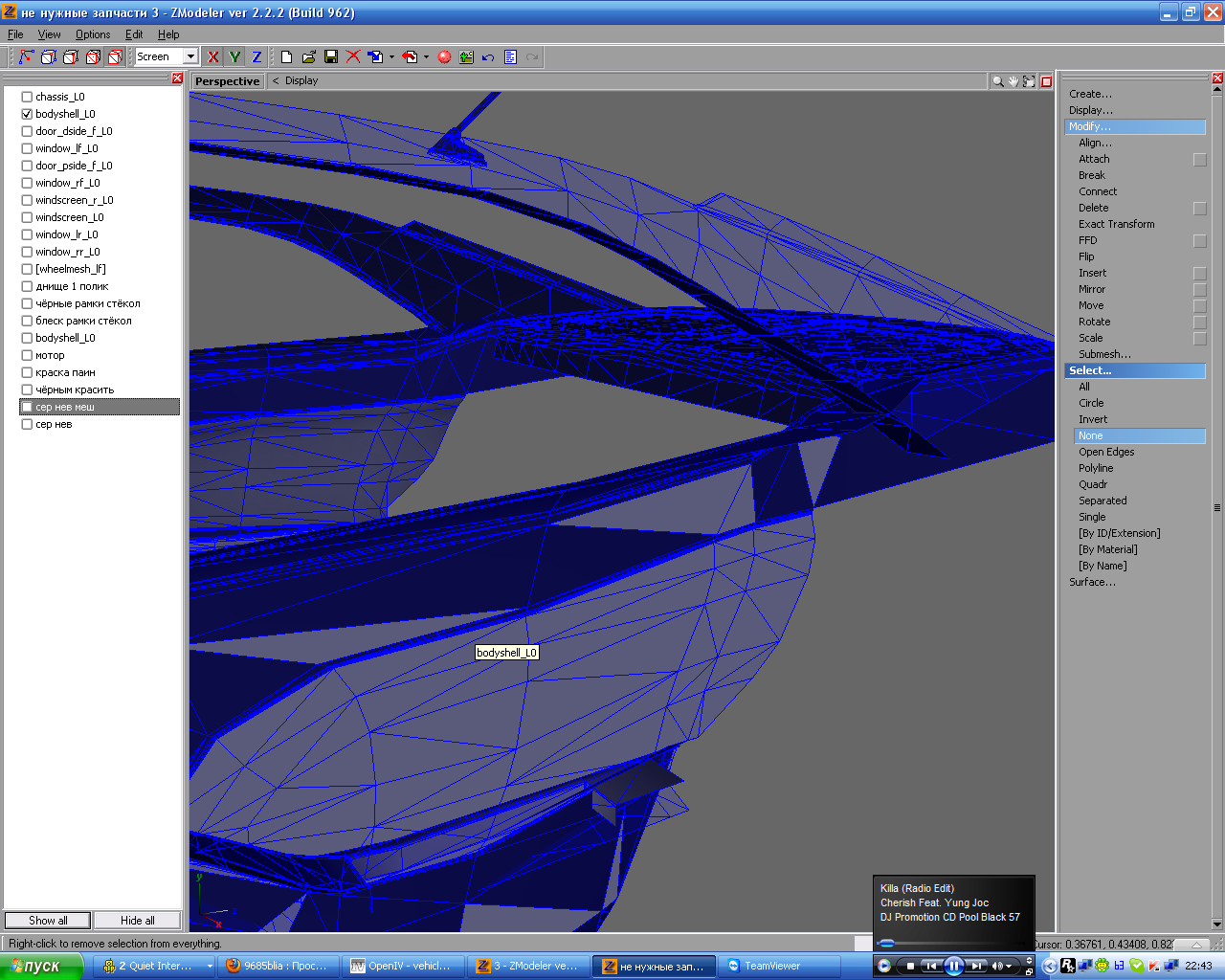The width and height of the screenshot is (1225, 980).
Task: Enable the chassis_L0 object checkbox
Action: [27, 97]
